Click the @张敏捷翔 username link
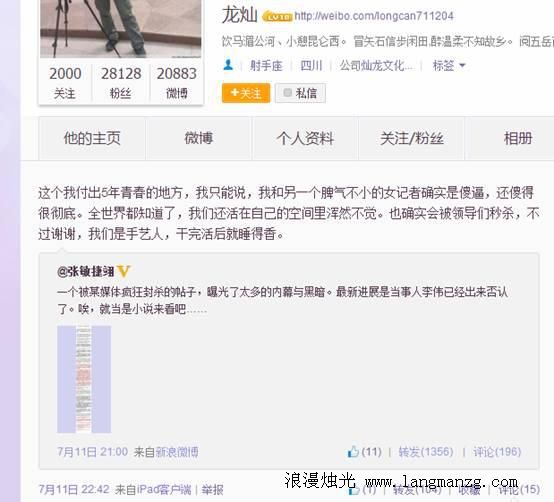Image resolution: width=554 pixels, height=502 pixels. click(86, 272)
